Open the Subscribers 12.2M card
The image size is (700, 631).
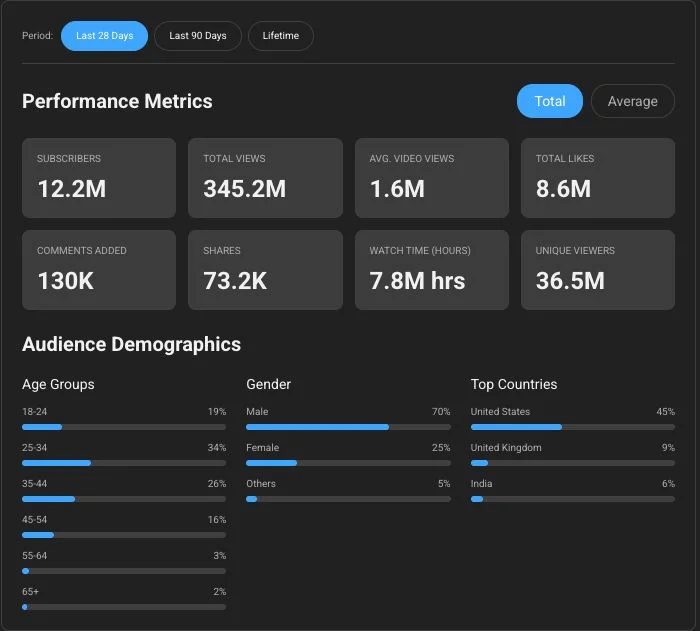[x=99, y=178]
